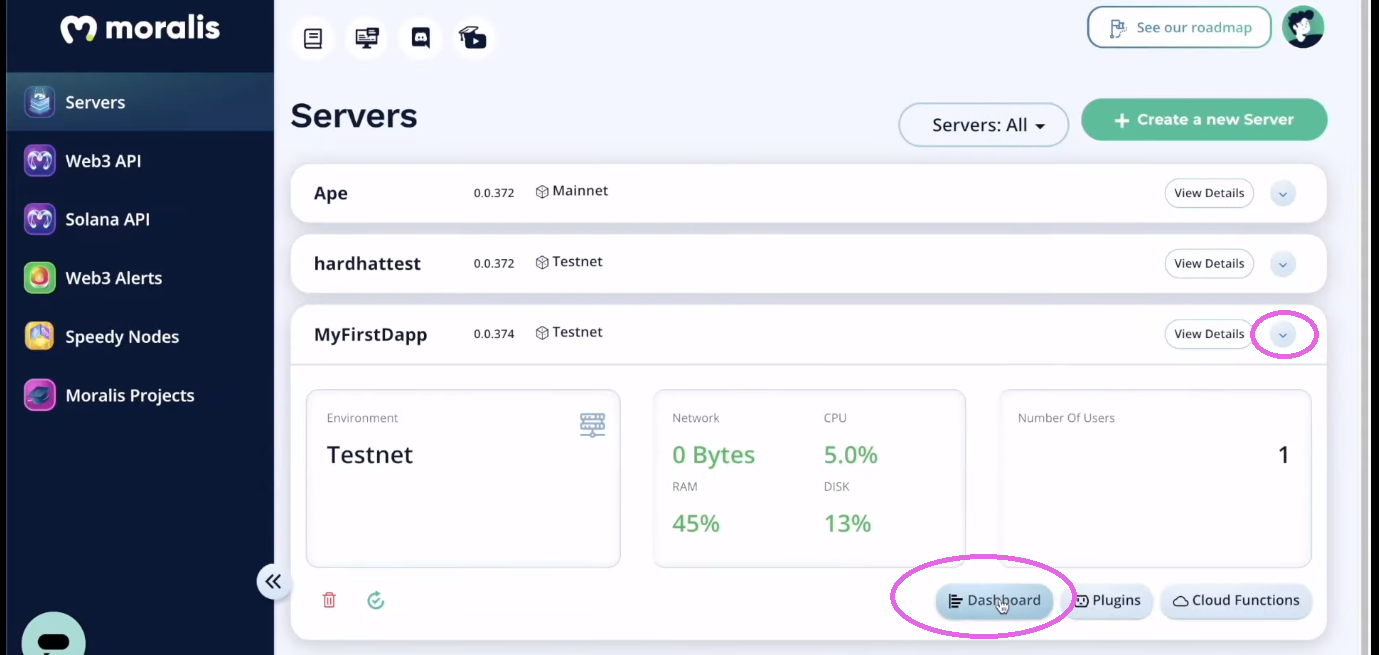
Task: Click the Web3 Alerts sidebar icon
Action: coord(40,278)
